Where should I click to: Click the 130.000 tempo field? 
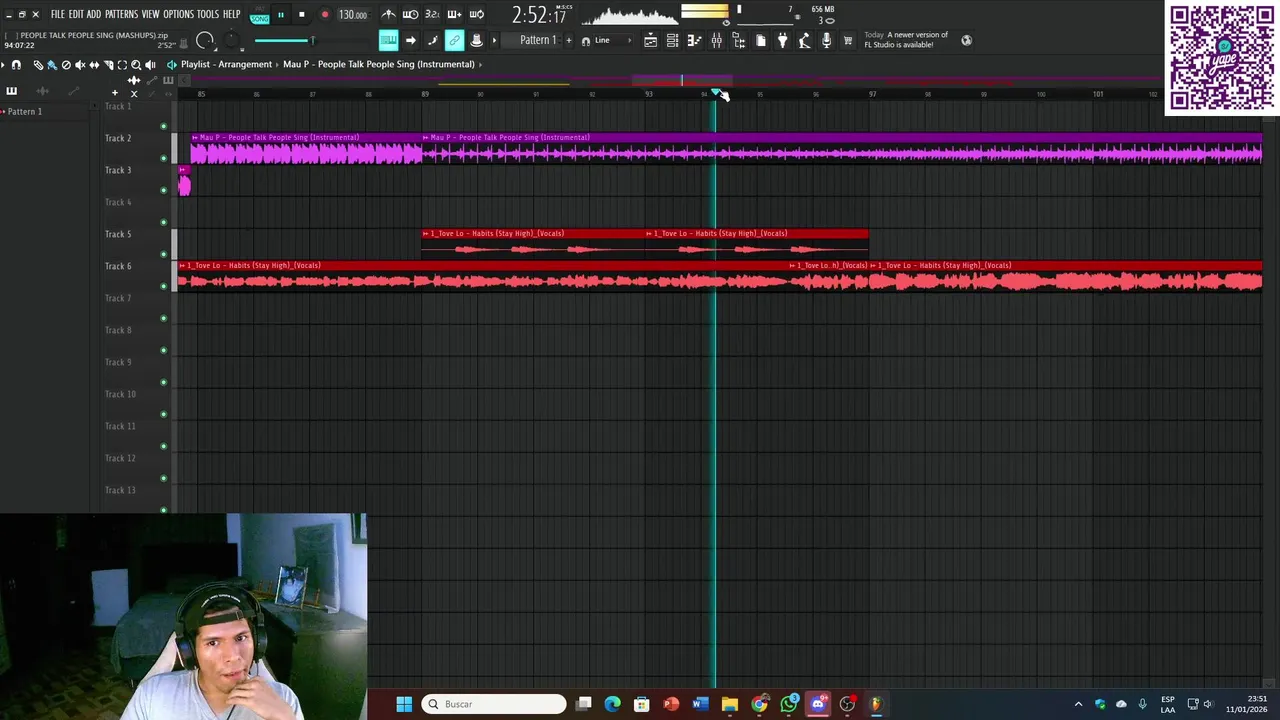click(x=352, y=15)
